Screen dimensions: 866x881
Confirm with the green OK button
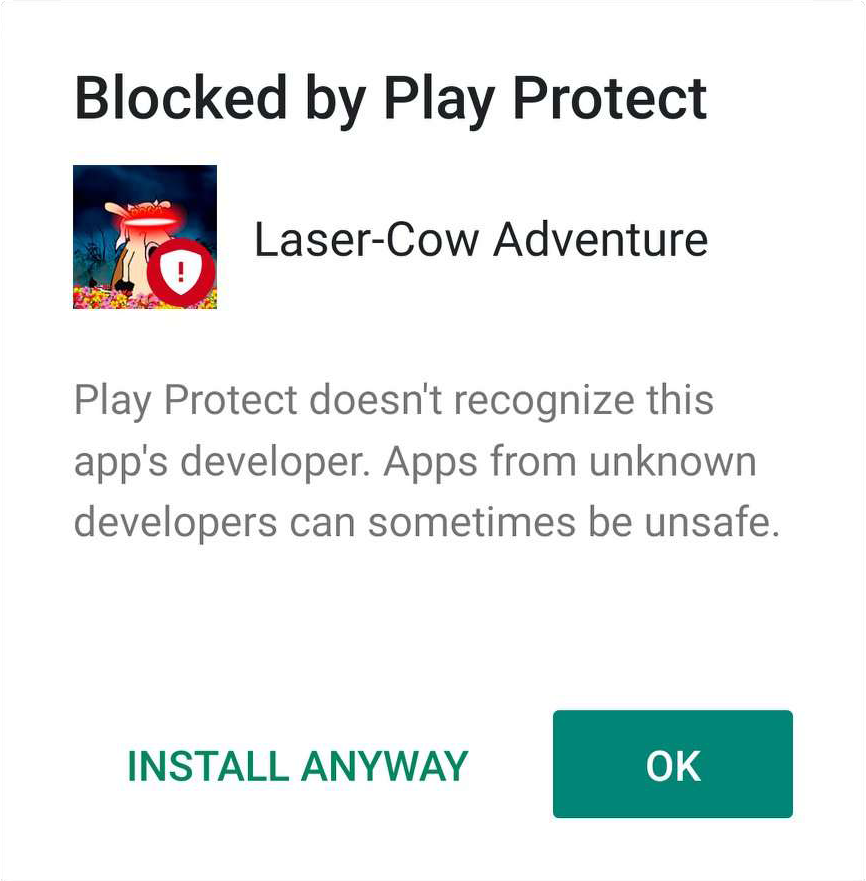tap(673, 764)
